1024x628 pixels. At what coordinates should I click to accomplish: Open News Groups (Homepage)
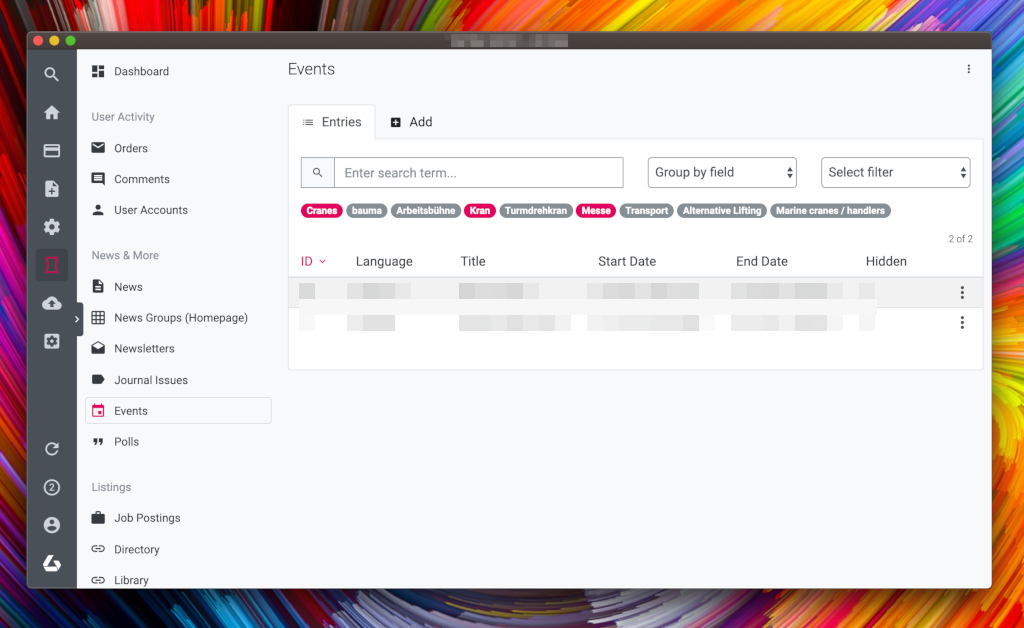(x=181, y=318)
